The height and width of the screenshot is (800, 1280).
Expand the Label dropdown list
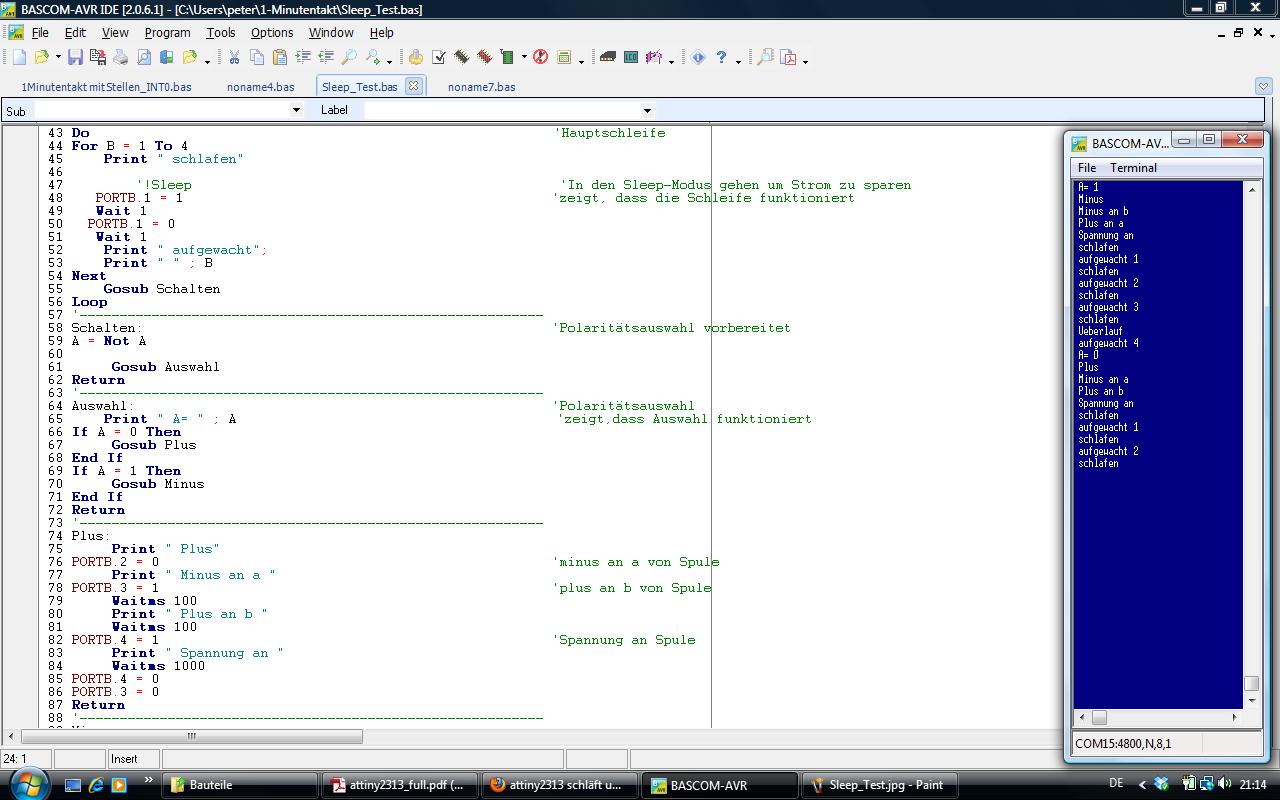pos(647,110)
